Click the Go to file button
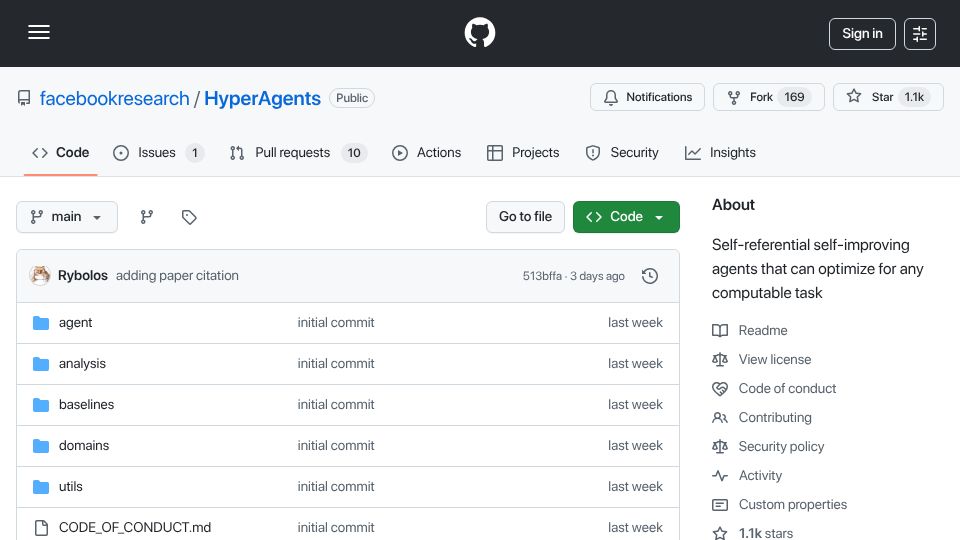 pyautogui.click(x=525, y=217)
